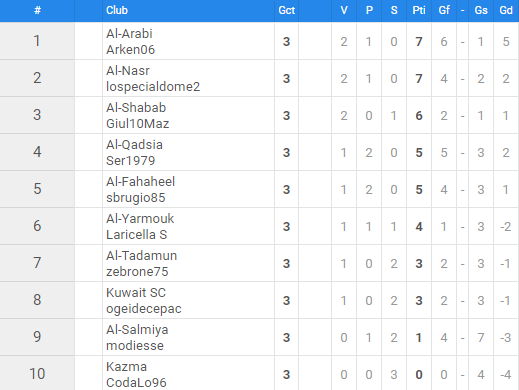Open lospecialdome2 player name
This screenshot has width=519, height=390.
[153, 87]
